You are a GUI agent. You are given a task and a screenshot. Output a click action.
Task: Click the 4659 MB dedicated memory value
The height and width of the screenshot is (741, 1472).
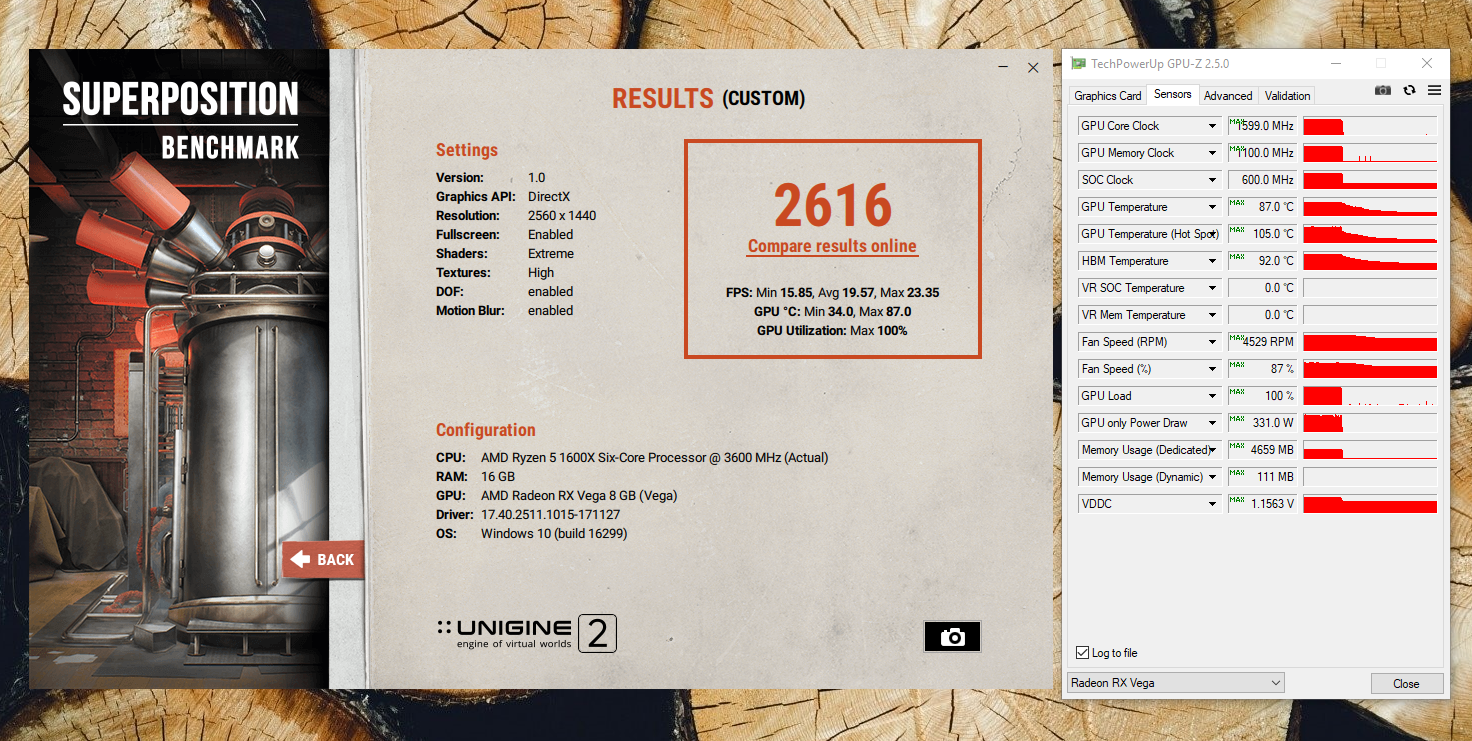[1262, 450]
